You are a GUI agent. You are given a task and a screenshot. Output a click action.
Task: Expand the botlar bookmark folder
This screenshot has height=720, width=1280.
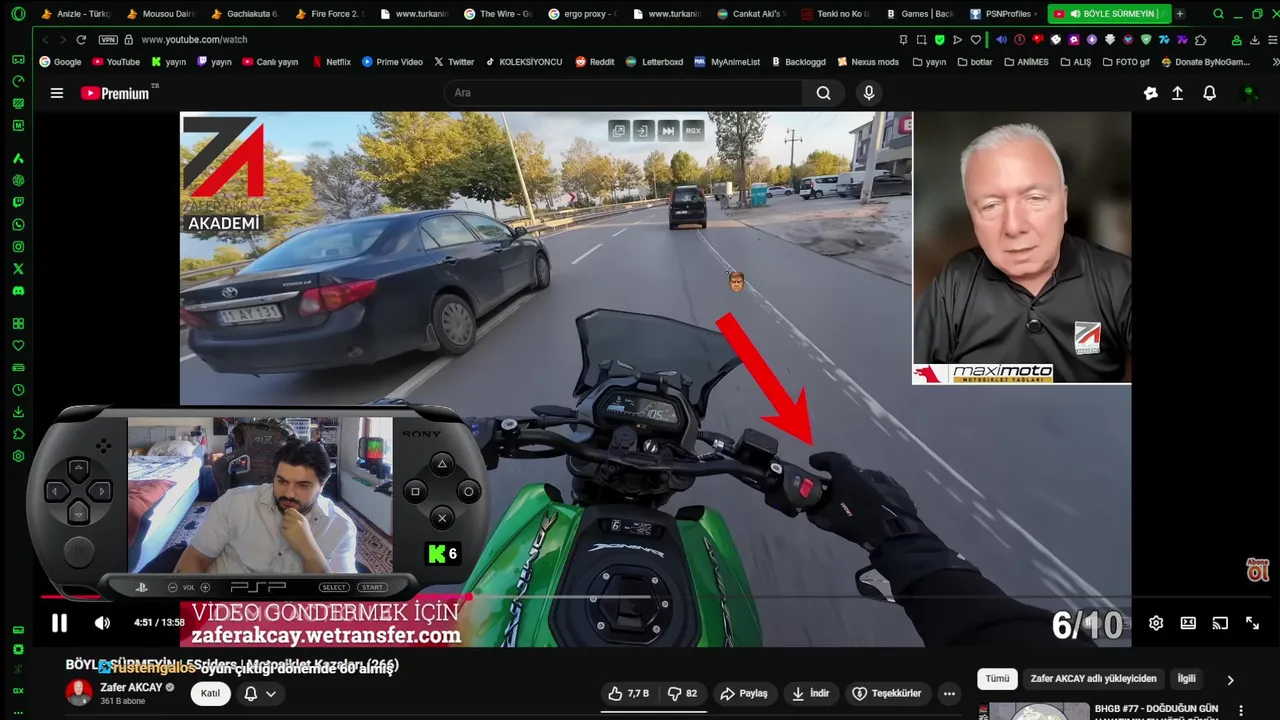(x=974, y=62)
